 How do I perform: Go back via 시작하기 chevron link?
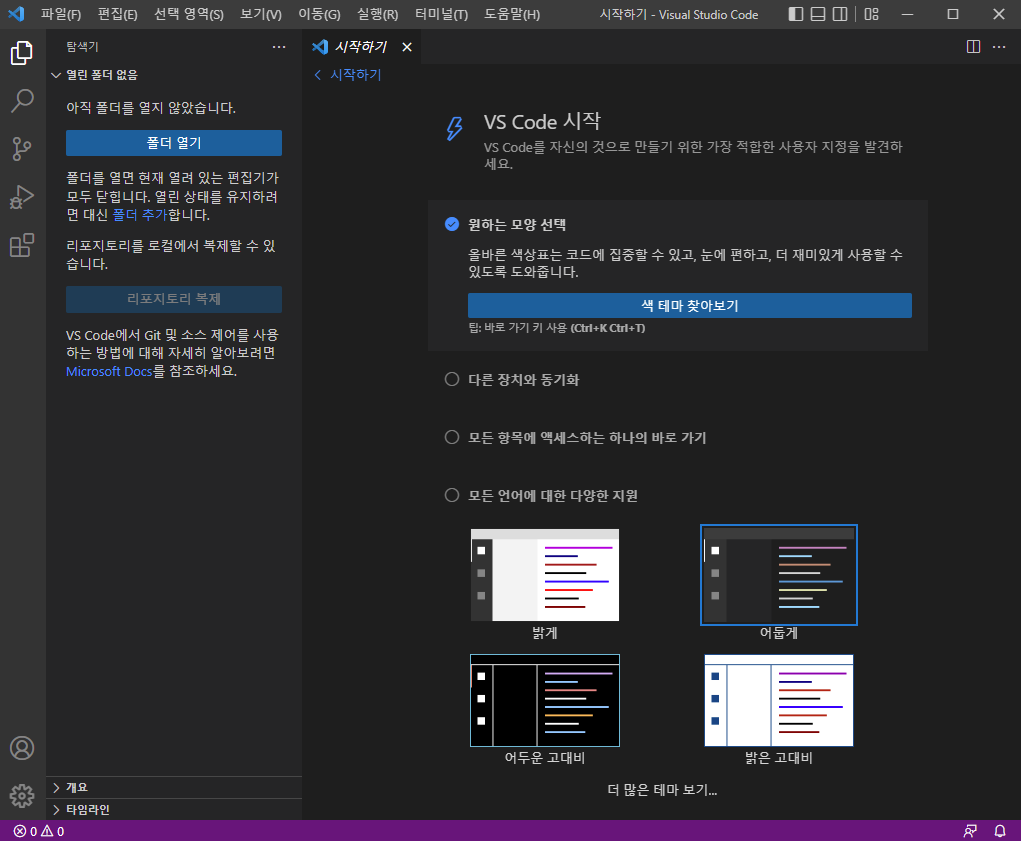point(348,75)
